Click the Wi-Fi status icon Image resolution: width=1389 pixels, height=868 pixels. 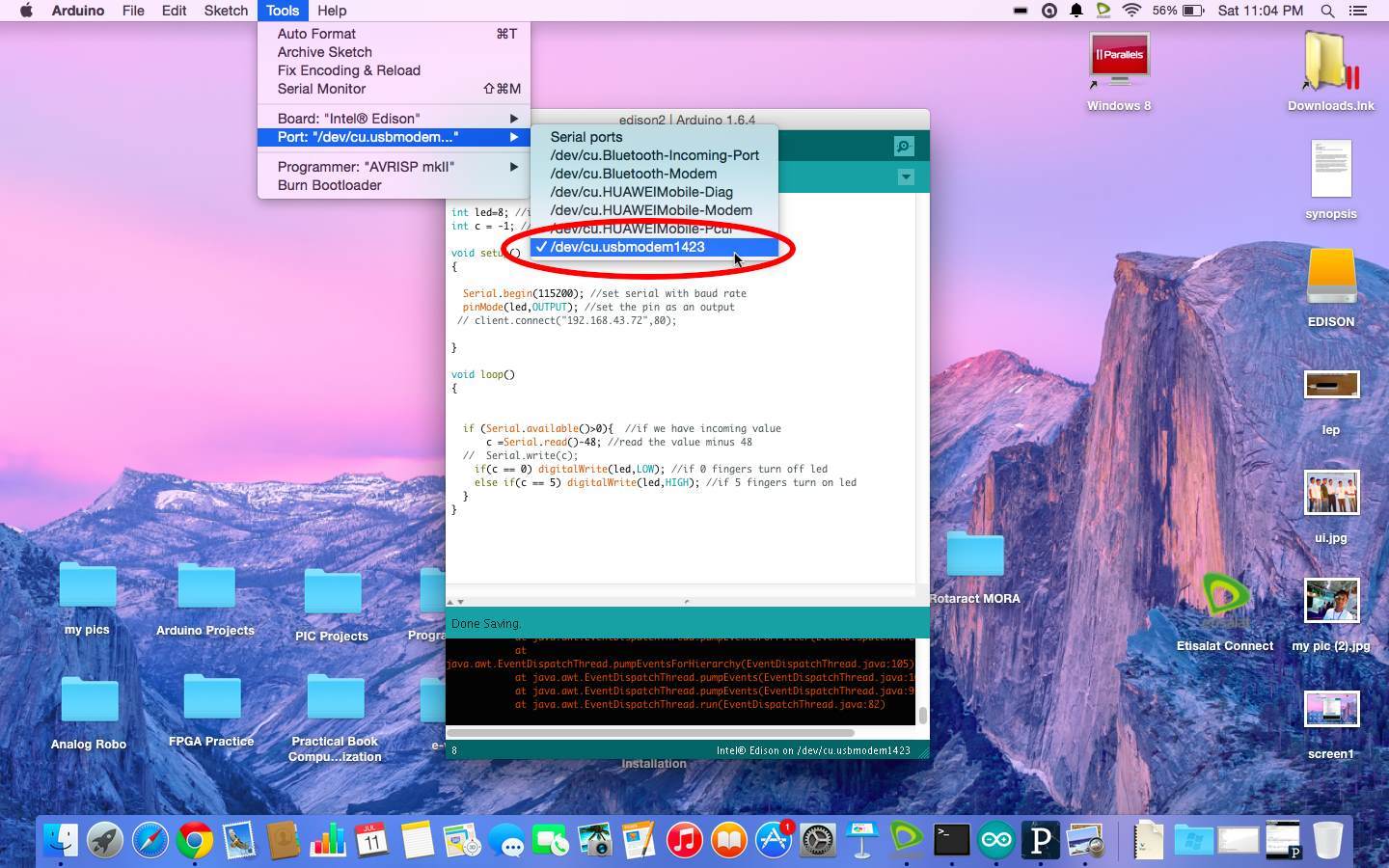coord(1132,11)
